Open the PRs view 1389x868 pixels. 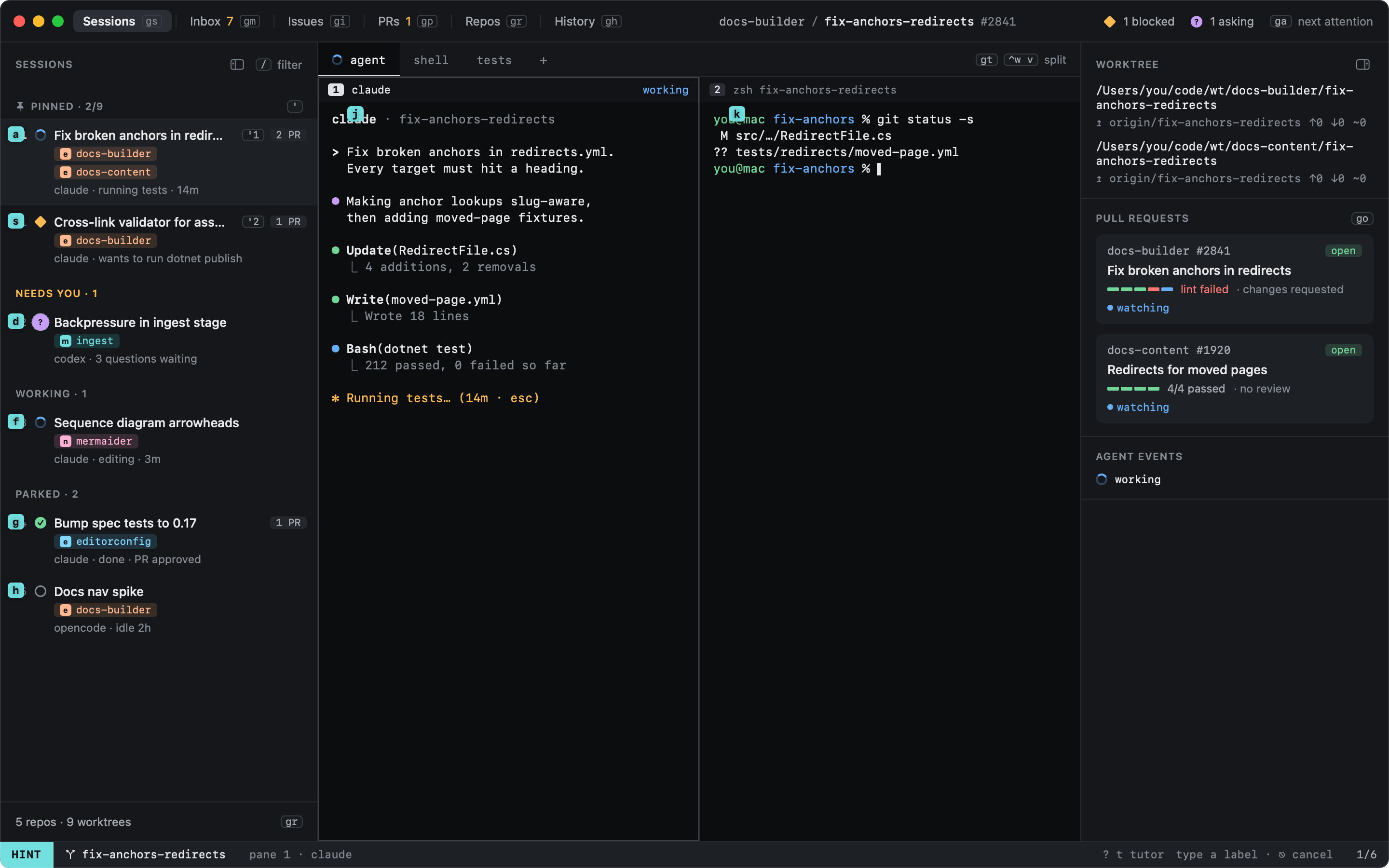[407, 22]
